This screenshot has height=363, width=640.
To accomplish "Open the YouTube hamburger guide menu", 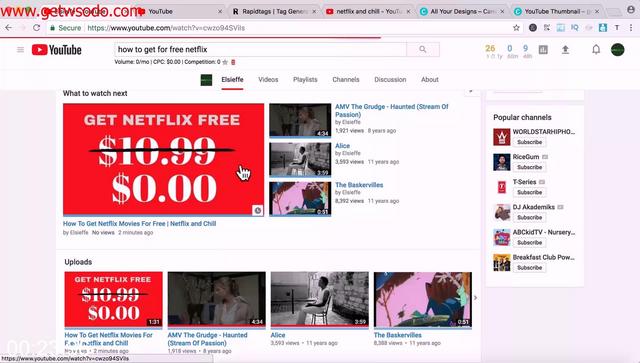I will (x=20, y=50).
